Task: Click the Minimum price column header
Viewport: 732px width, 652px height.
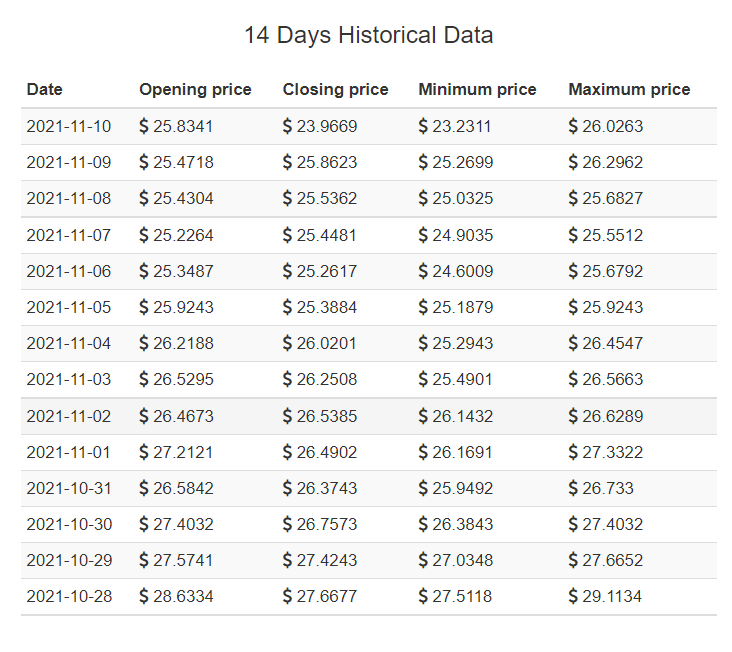Action: click(477, 90)
